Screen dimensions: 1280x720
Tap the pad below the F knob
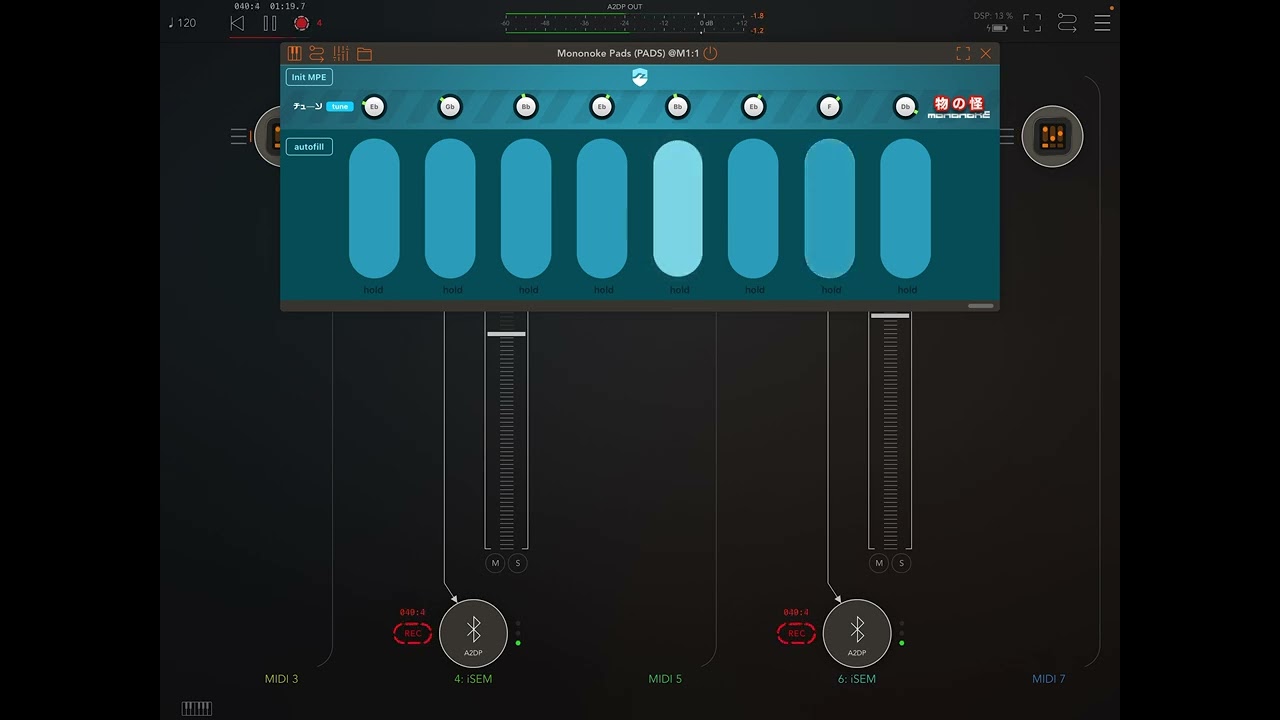[x=830, y=208]
